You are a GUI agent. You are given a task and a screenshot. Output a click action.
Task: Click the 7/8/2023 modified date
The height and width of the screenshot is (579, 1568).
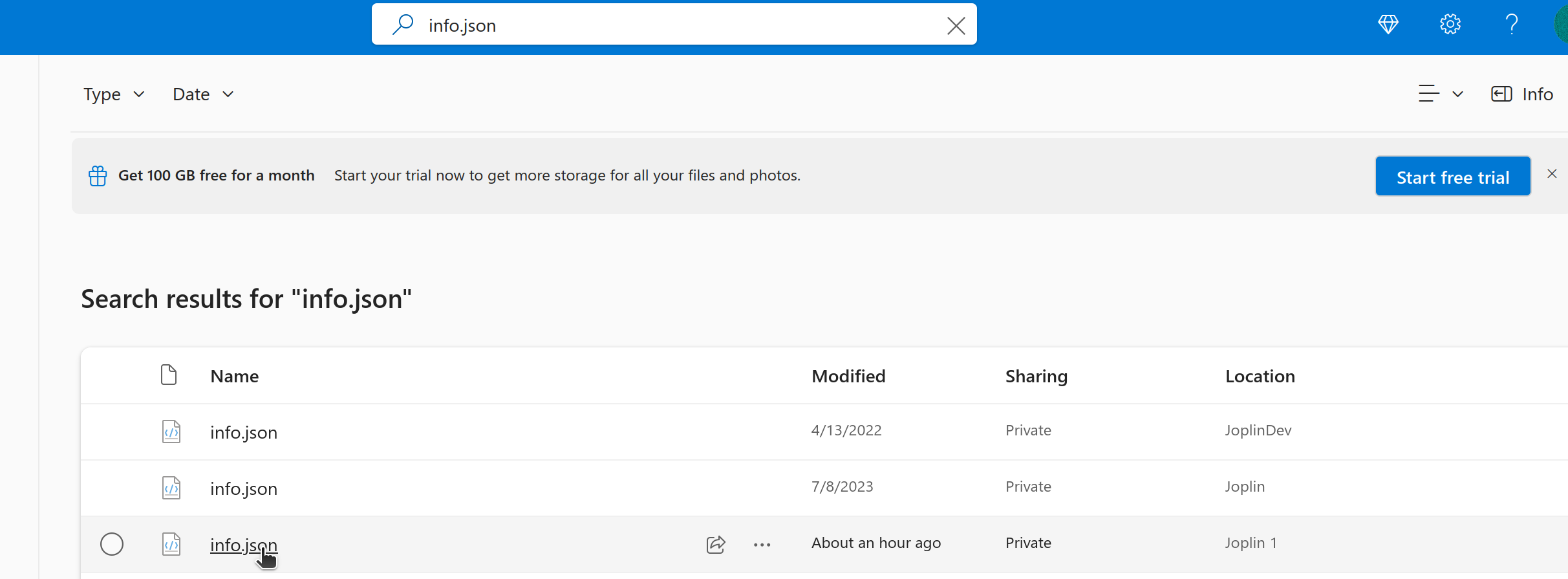842,486
